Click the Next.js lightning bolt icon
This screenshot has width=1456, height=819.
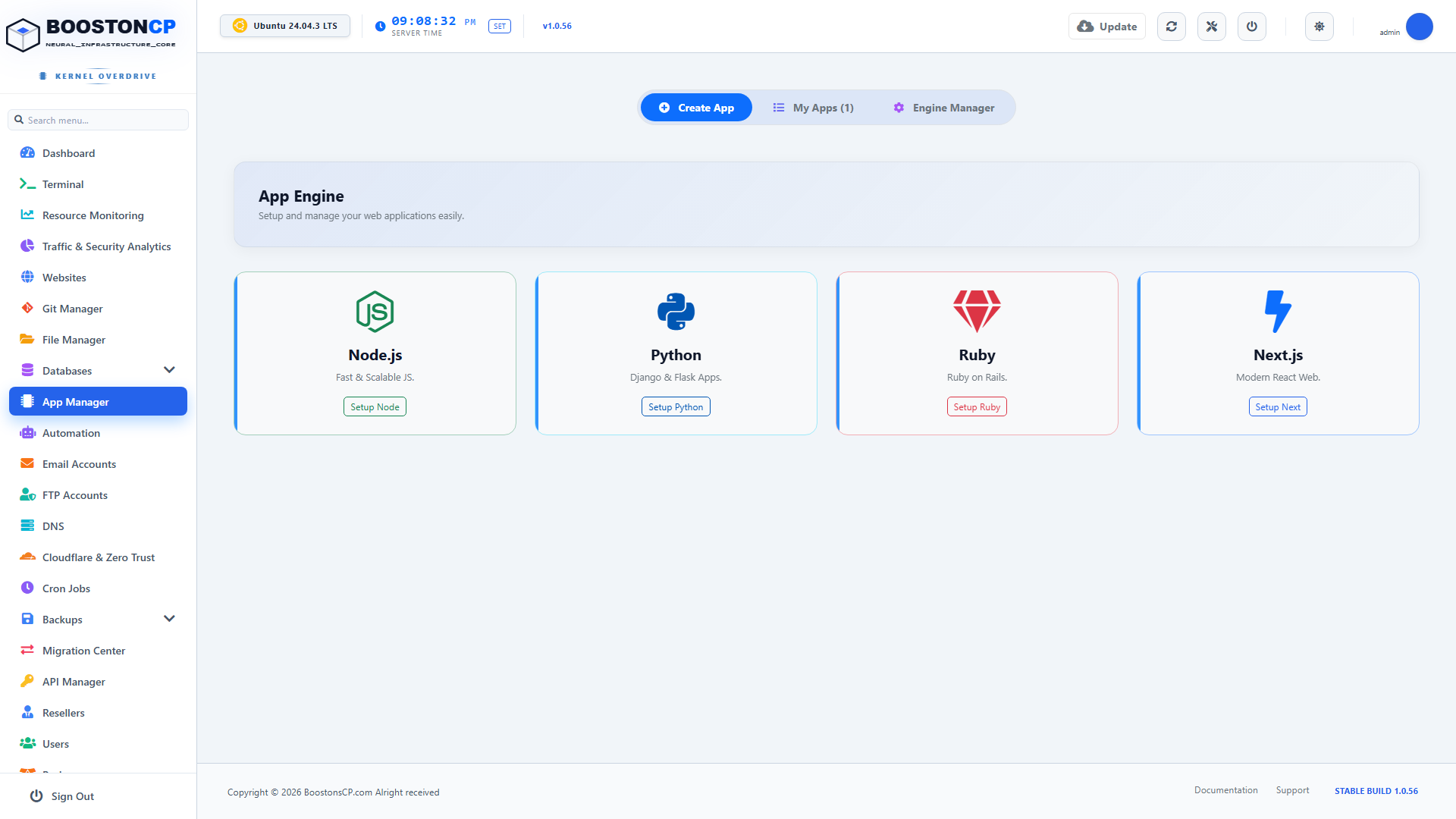tap(1278, 312)
